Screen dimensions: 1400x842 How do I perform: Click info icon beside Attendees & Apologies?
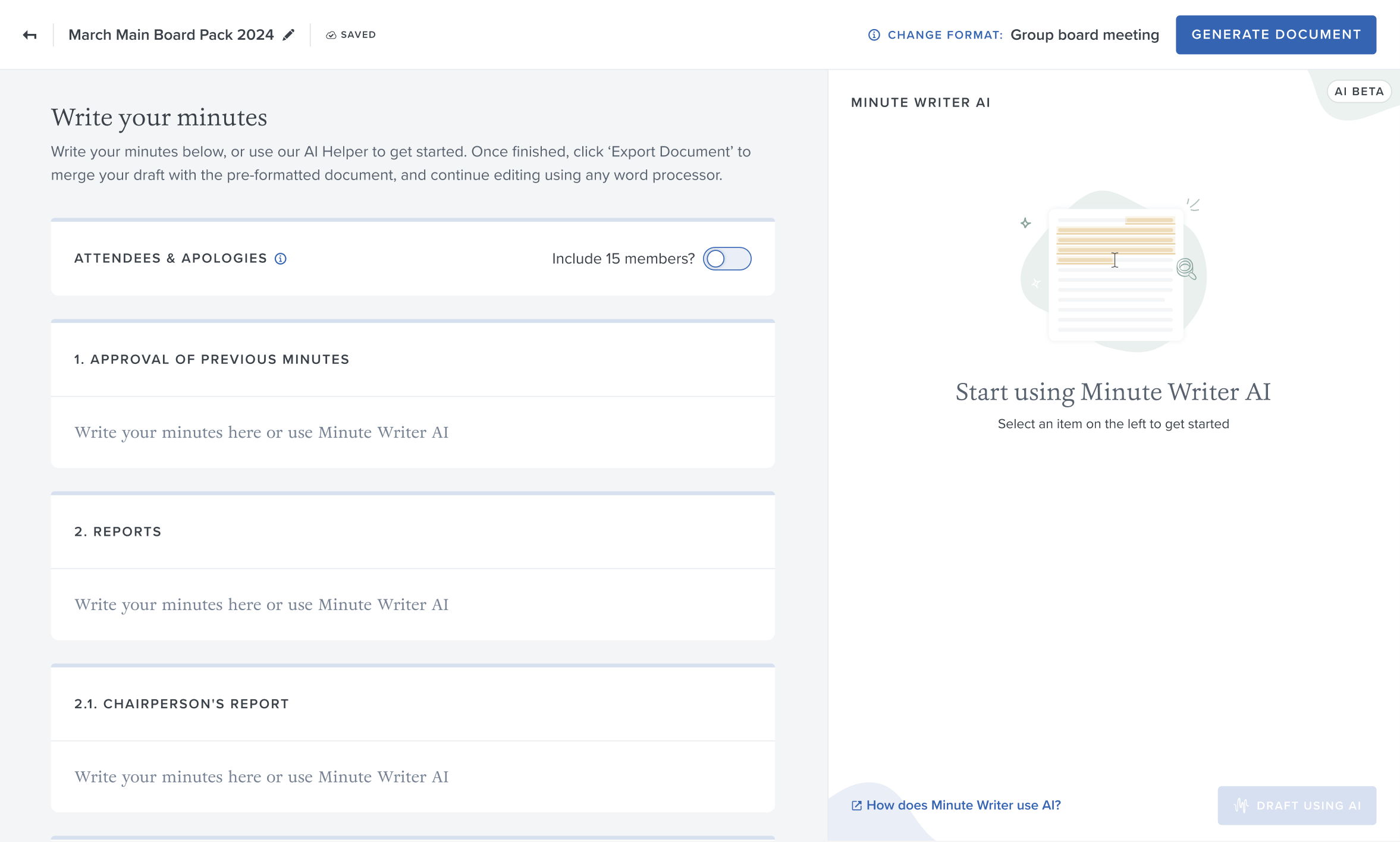point(281,259)
